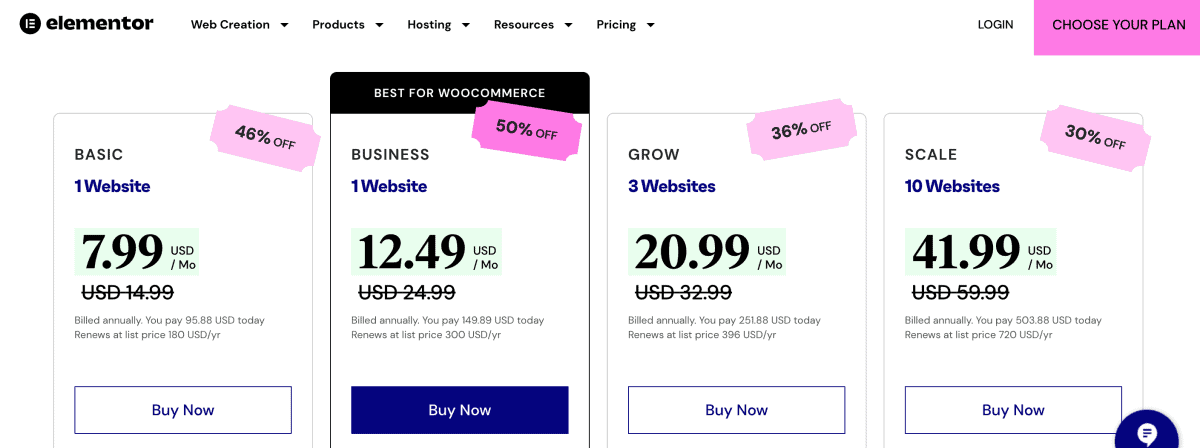The image size is (1200, 448).
Task: Click the Elementor logo icon
Action: [30, 24]
